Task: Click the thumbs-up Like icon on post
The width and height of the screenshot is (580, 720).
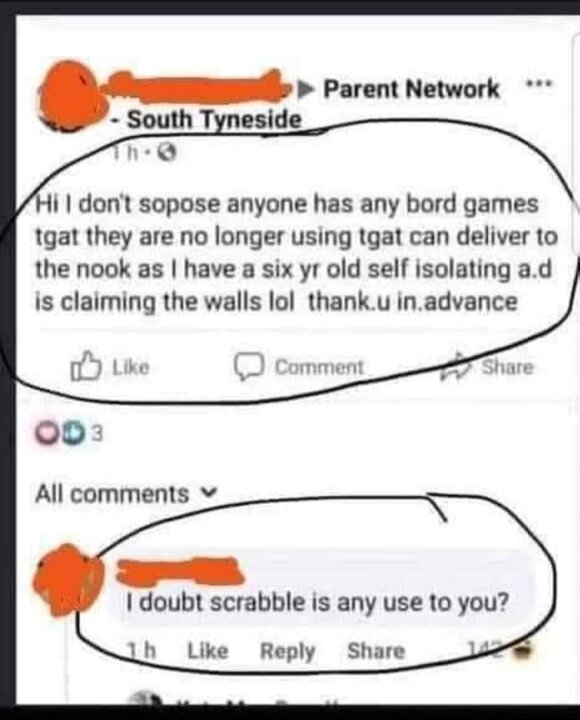Action: [x=85, y=366]
